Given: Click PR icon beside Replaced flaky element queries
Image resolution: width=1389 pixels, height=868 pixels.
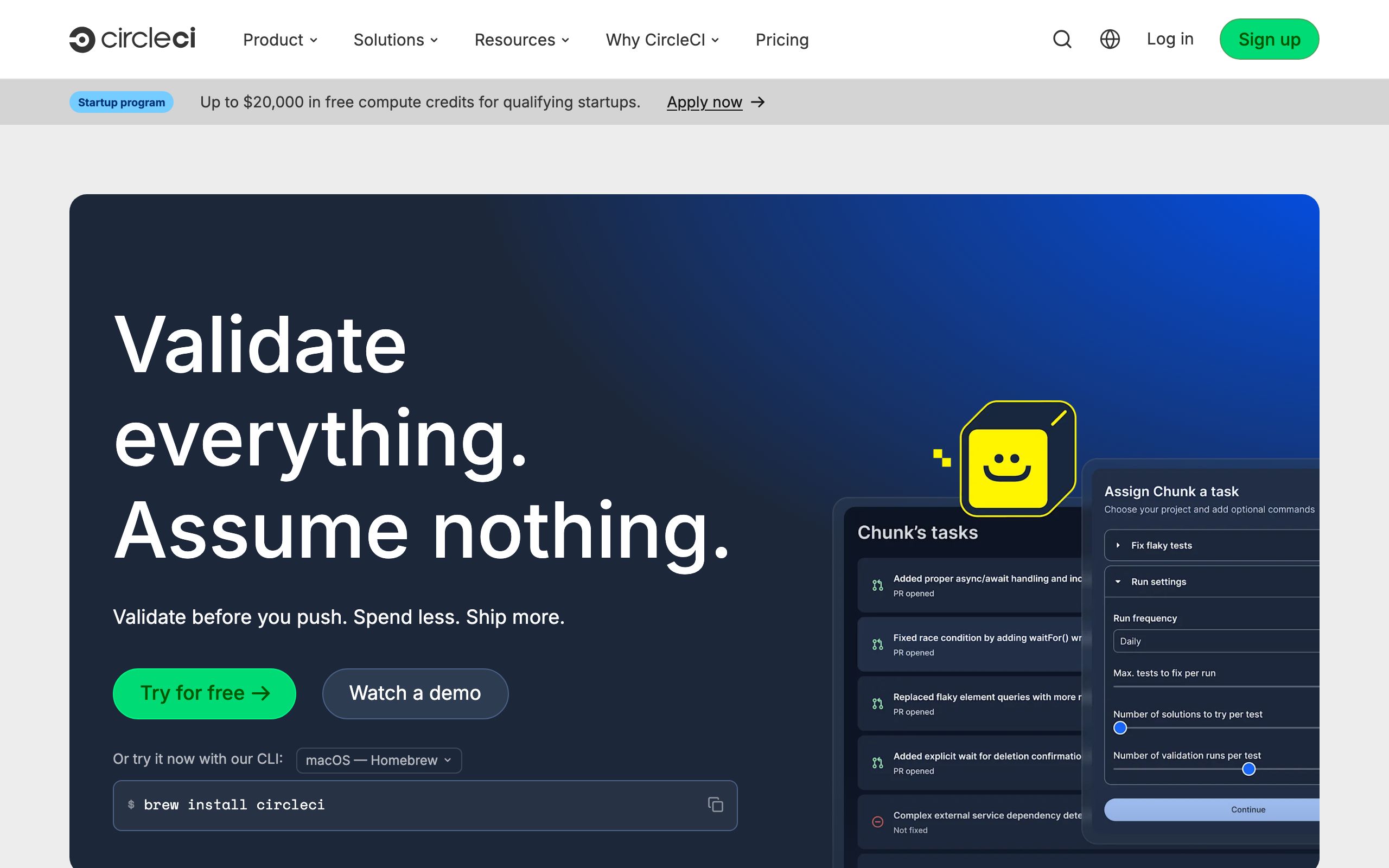Looking at the screenshot, I should pyautogui.click(x=877, y=703).
